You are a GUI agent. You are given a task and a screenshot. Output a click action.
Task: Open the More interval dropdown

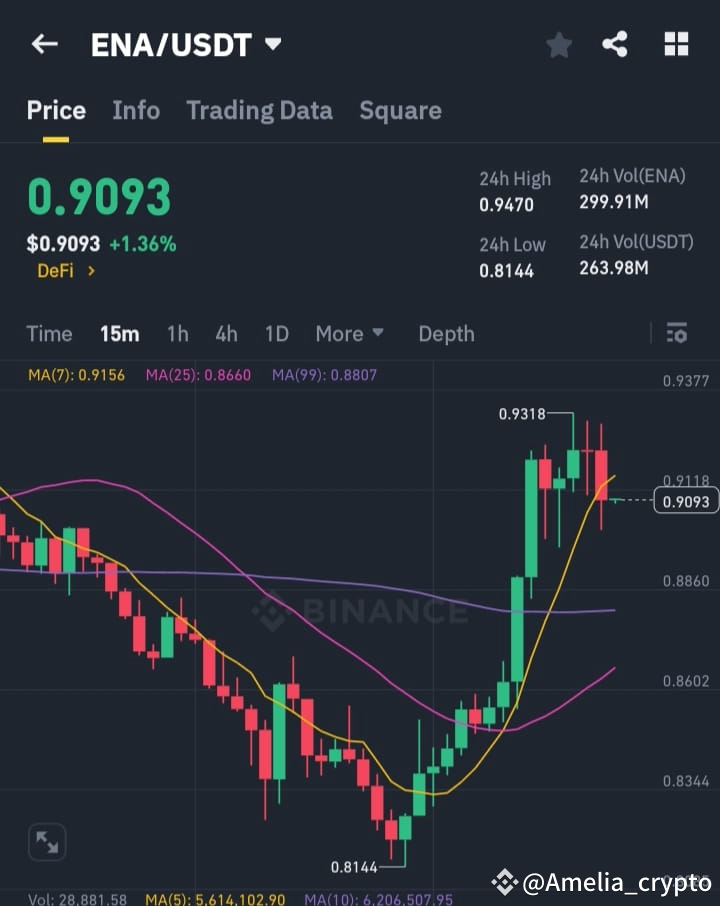pyautogui.click(x=349, y=333)
